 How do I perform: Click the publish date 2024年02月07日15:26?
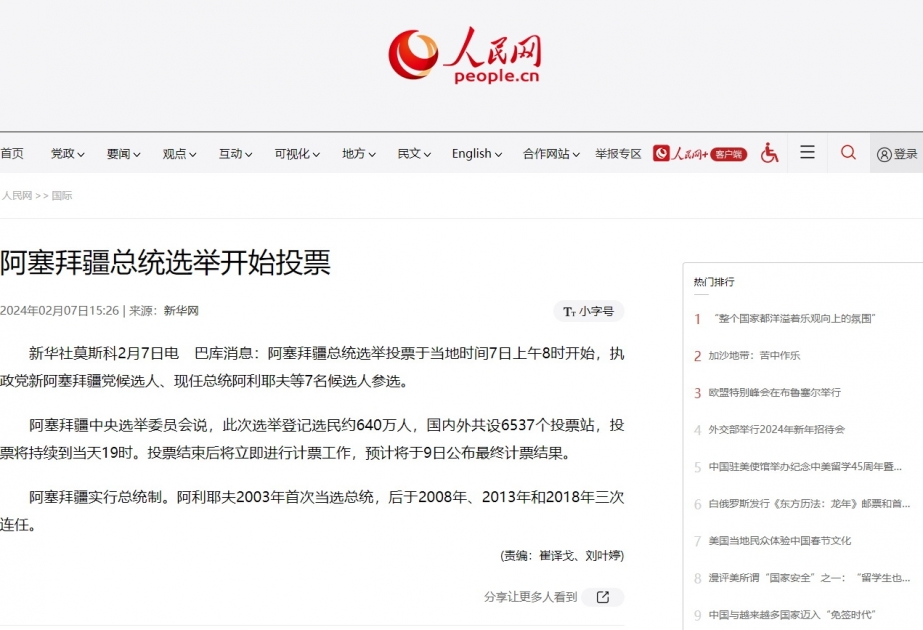[59, 311]
